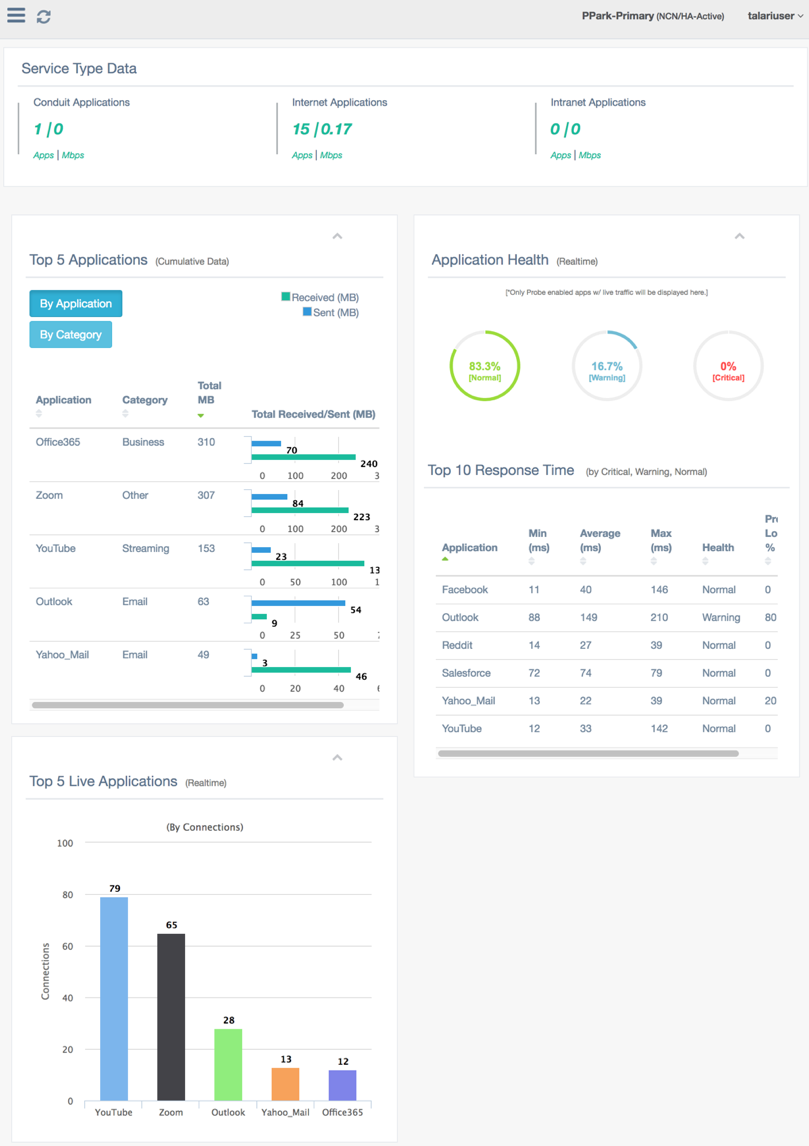Open Mbps link under Conduit Applications
This screenshot has height=1146, width=809.
[73, 155]
